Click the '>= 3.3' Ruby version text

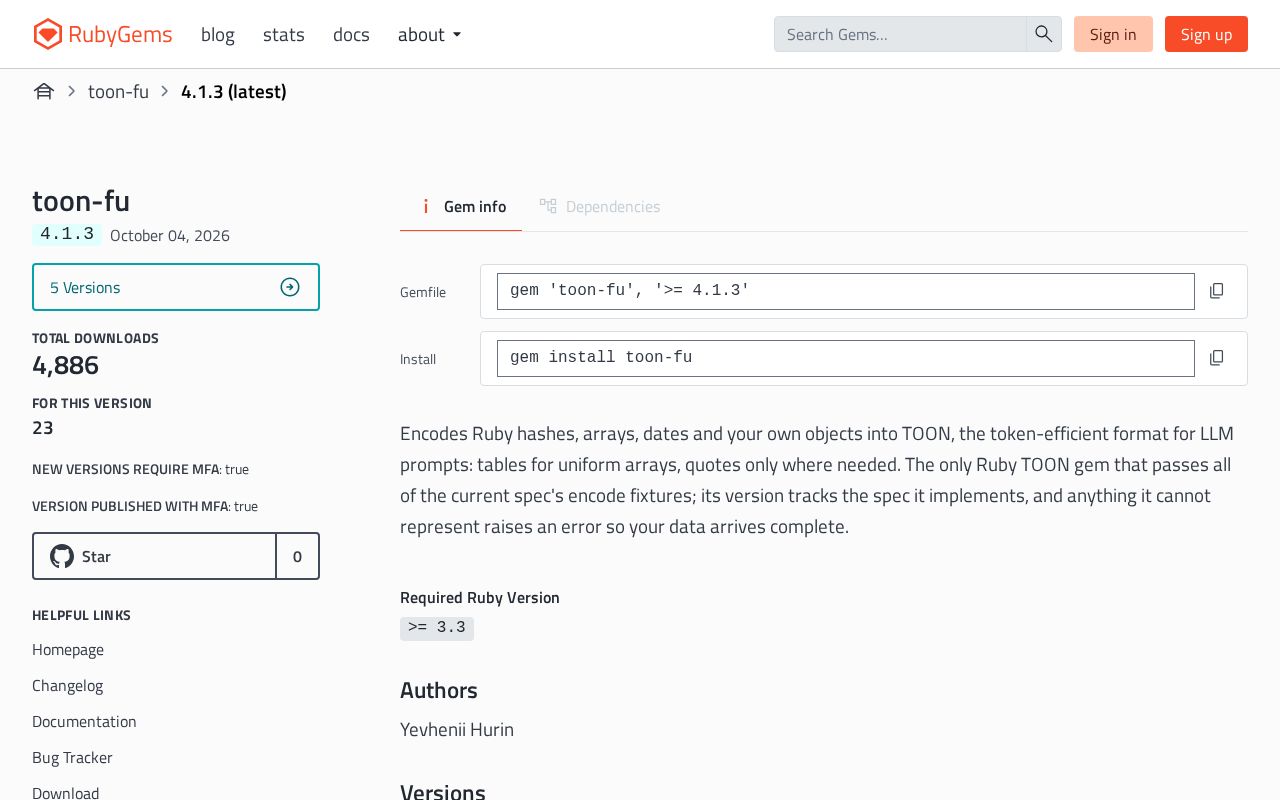tap(437, 628)
